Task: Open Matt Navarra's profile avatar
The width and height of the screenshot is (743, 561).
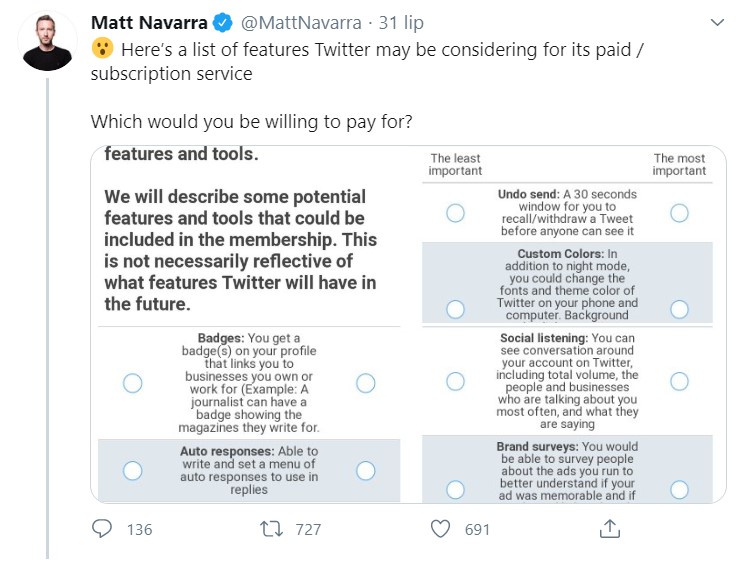Action: 47,43
